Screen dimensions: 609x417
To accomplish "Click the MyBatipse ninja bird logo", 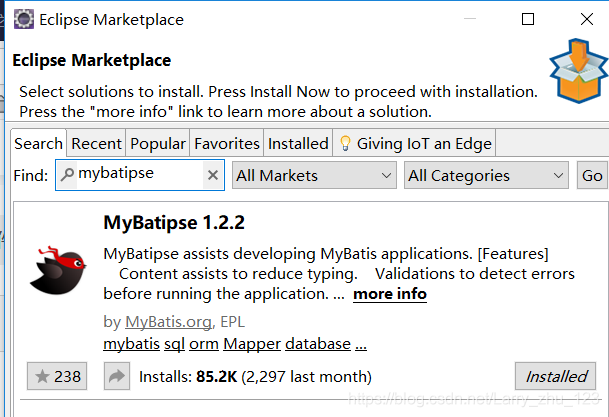I will point(58,270).
